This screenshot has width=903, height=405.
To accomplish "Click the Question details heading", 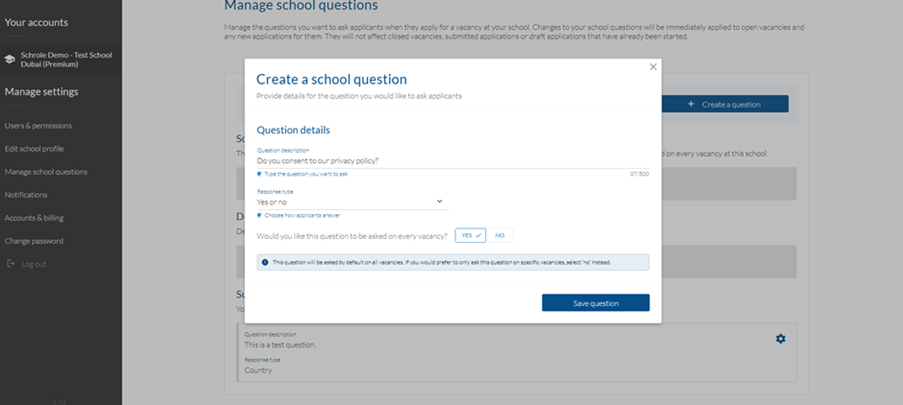I will click(x=293, y=130).
